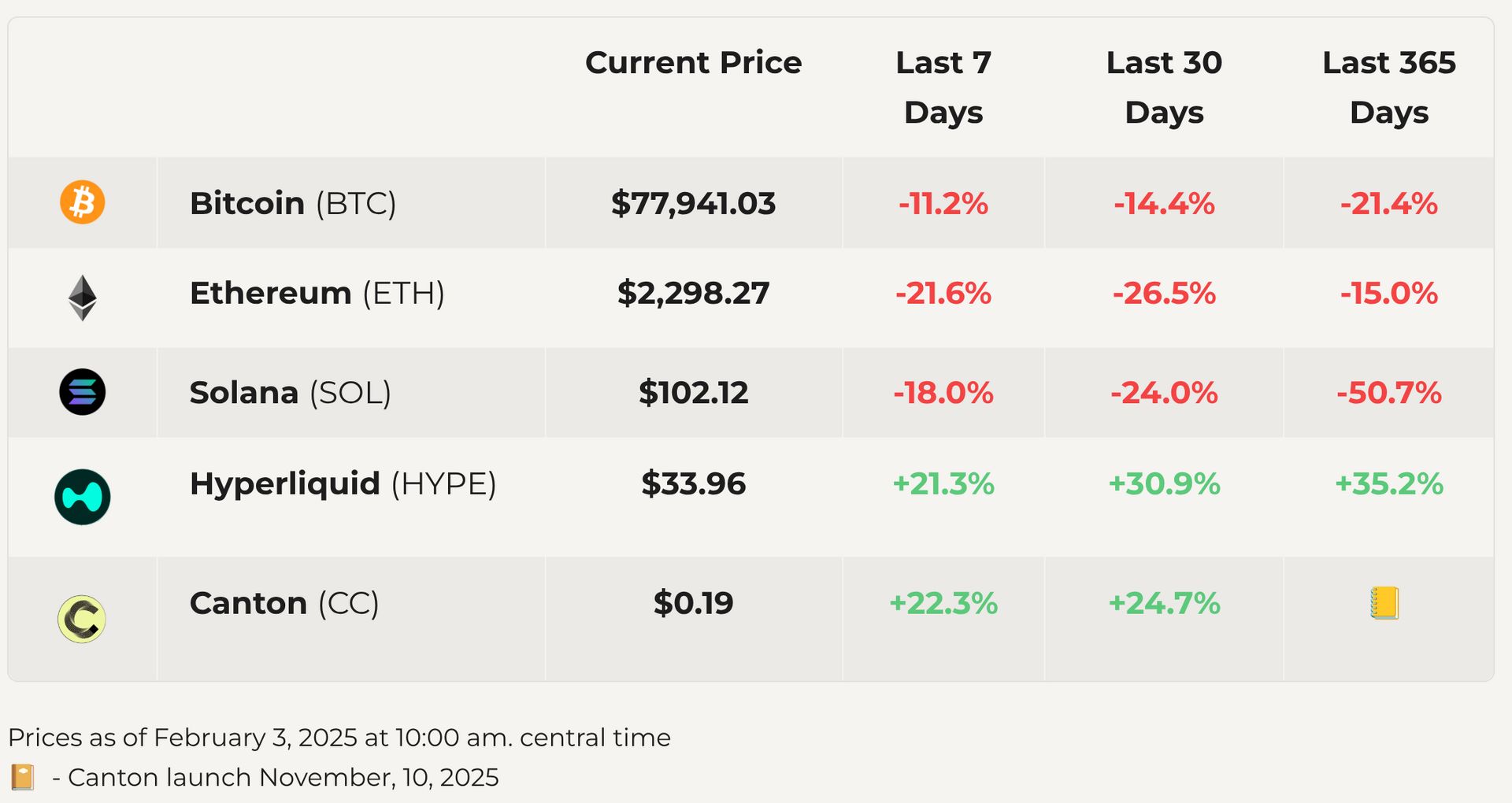Screen dimensions: 1512x803
Task: Open the Solana (SOL) name label
Action: click(x=291, y=392)
